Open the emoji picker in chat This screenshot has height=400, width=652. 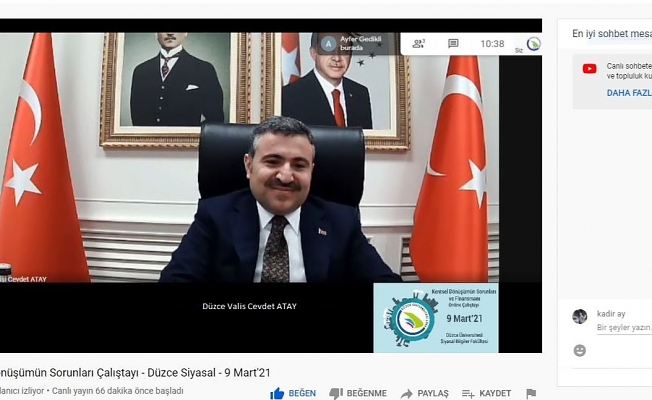point(580,350)
